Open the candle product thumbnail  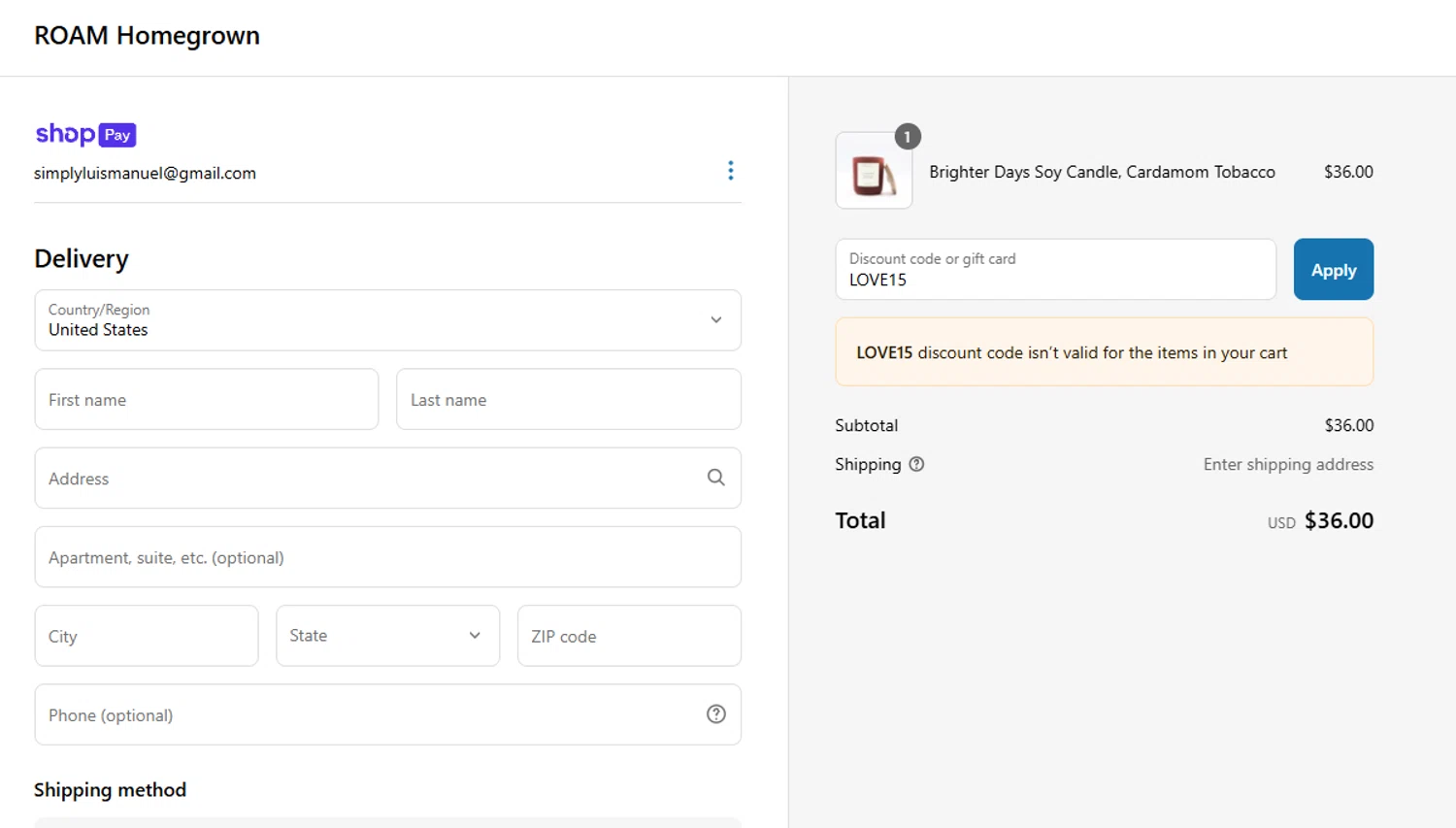pos(874,171)
